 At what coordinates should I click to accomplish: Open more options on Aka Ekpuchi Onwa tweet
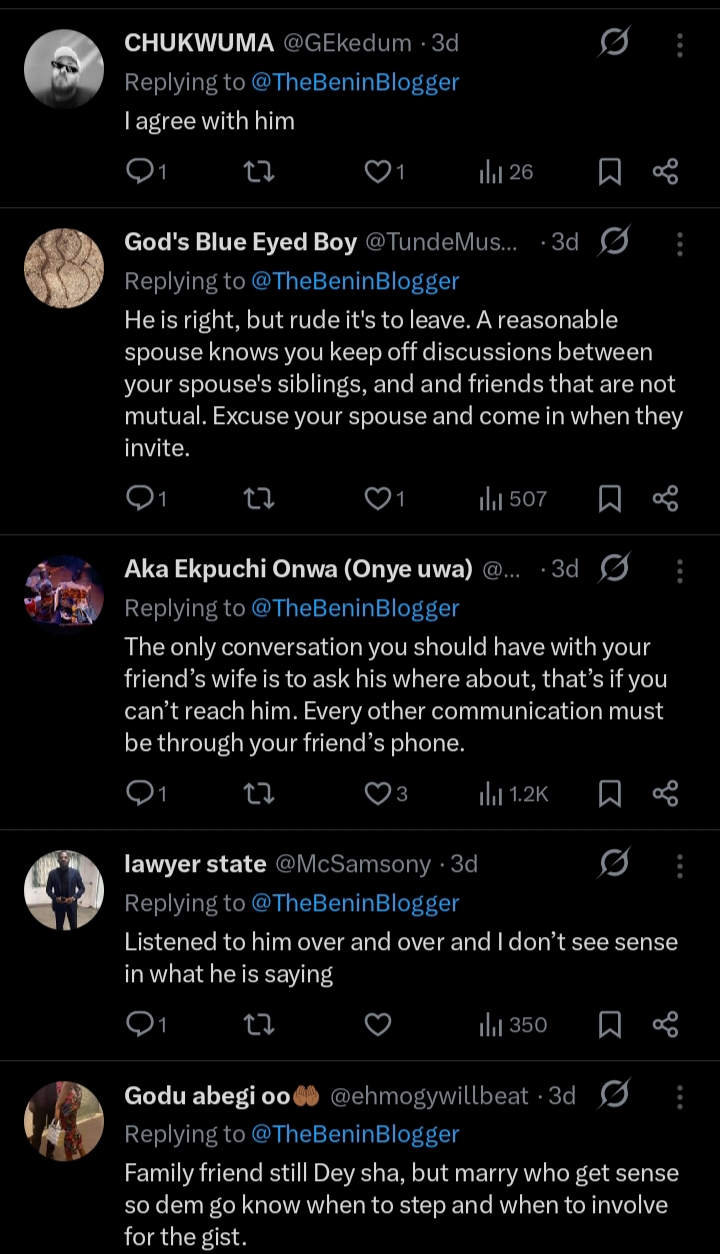click(680, 570)
